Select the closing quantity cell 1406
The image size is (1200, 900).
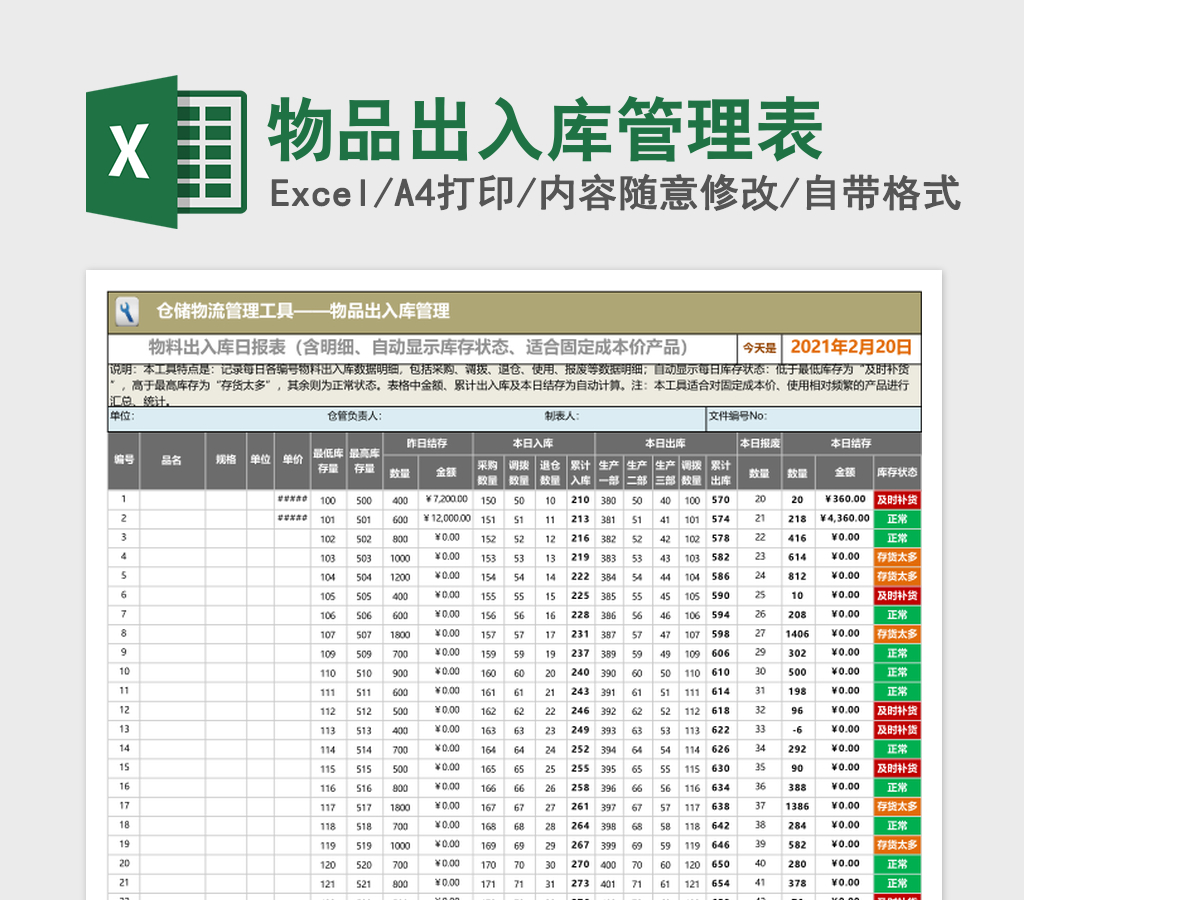[x=797, y=633]
